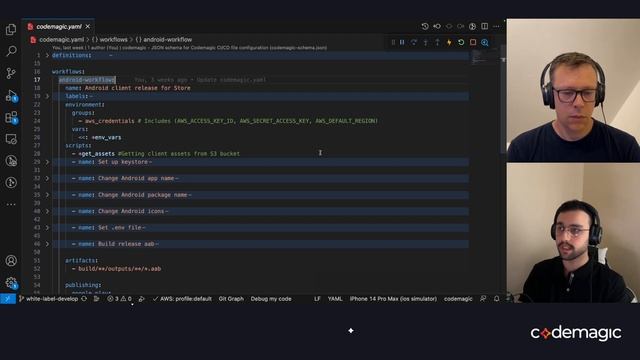Expand the folded definitions section

point(47,55)
